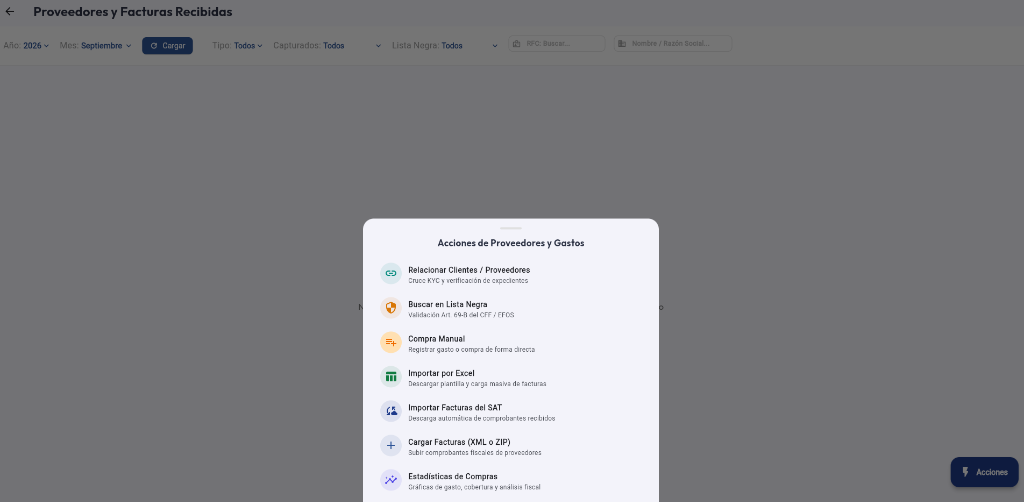
Task: Click the Estadísticas de Compras chart icon
Action: tap(391, 480)
